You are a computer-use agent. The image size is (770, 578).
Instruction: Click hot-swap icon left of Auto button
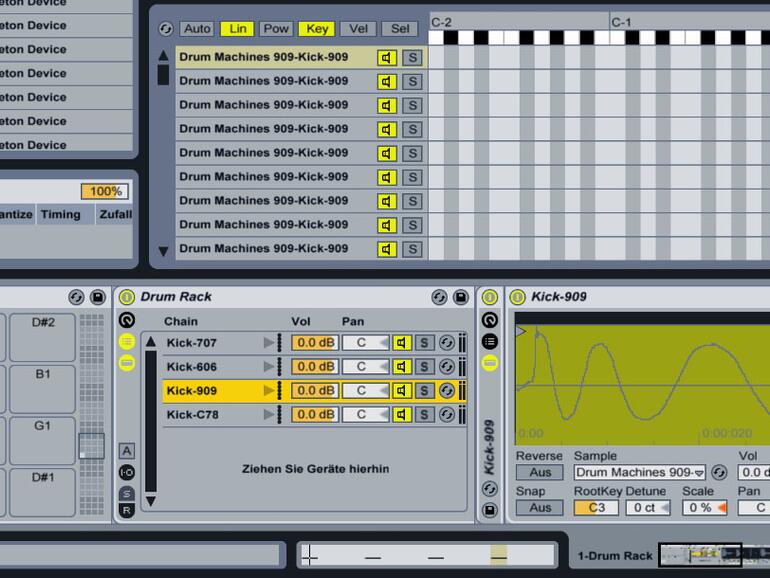pos(166,29)
